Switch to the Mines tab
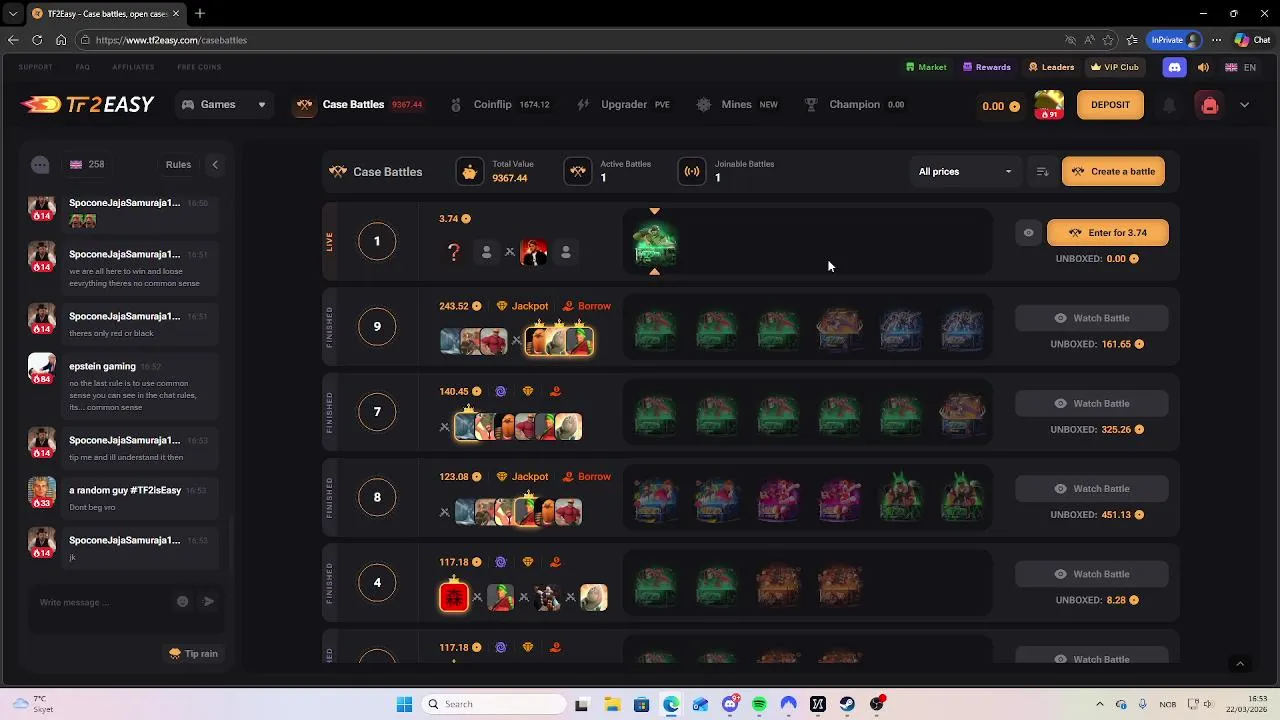Screen dimensions: 1280x720 click(736, 104)
